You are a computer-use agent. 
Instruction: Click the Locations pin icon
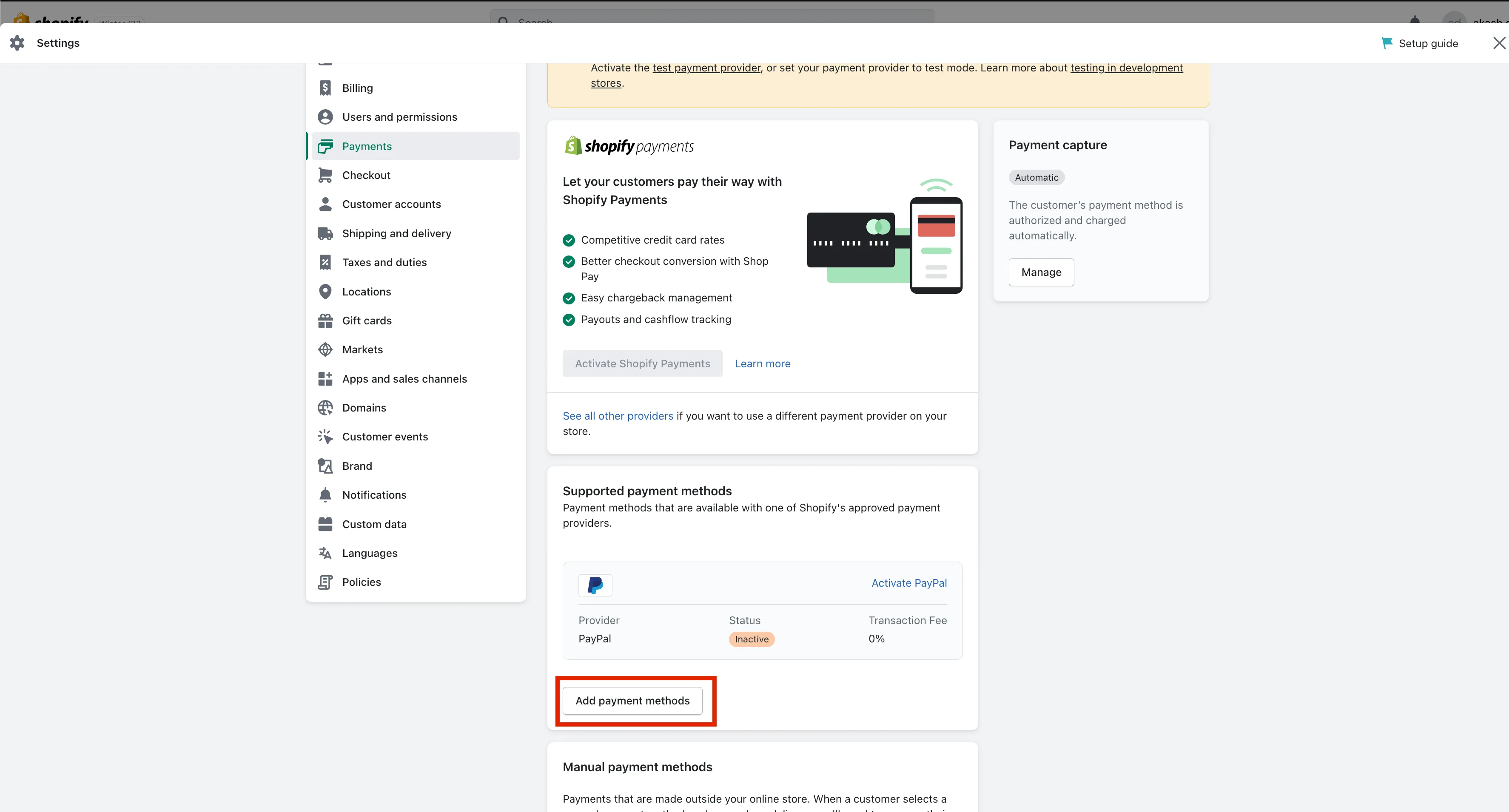point(325,292)
